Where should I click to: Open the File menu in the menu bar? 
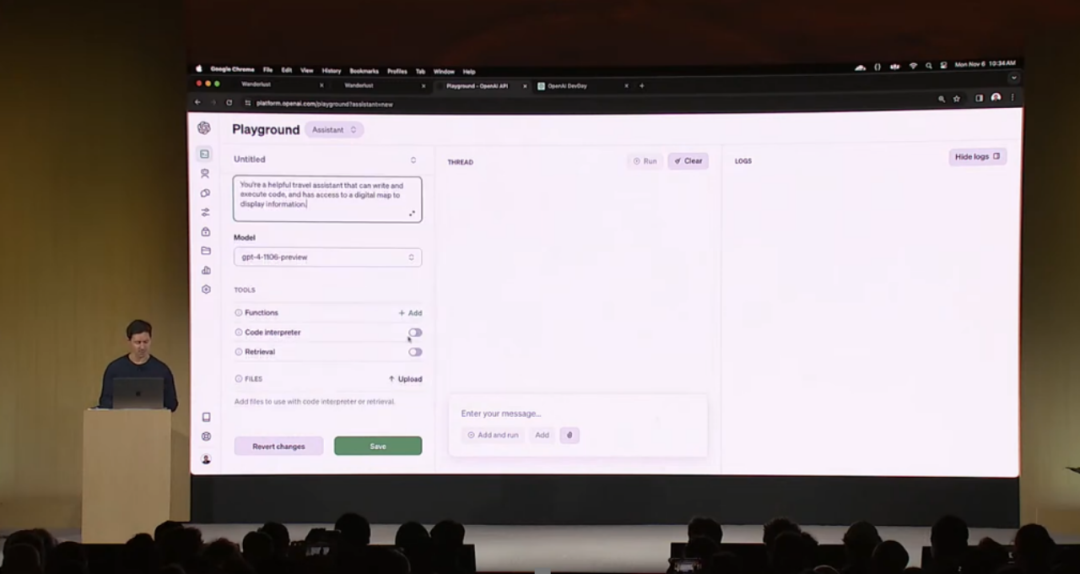pos(267,70)
